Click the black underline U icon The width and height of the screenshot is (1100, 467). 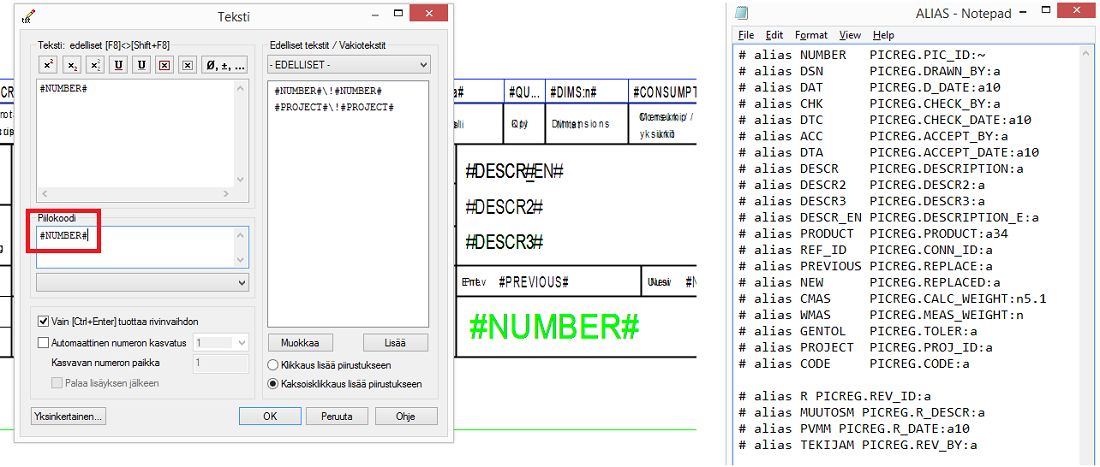141,65
